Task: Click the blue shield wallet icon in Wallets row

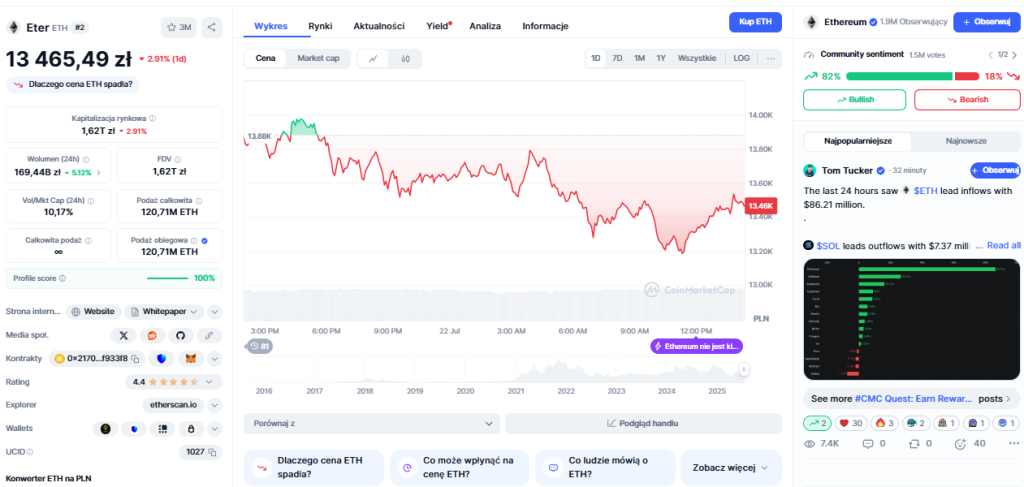Action: (x=134, y=429)
